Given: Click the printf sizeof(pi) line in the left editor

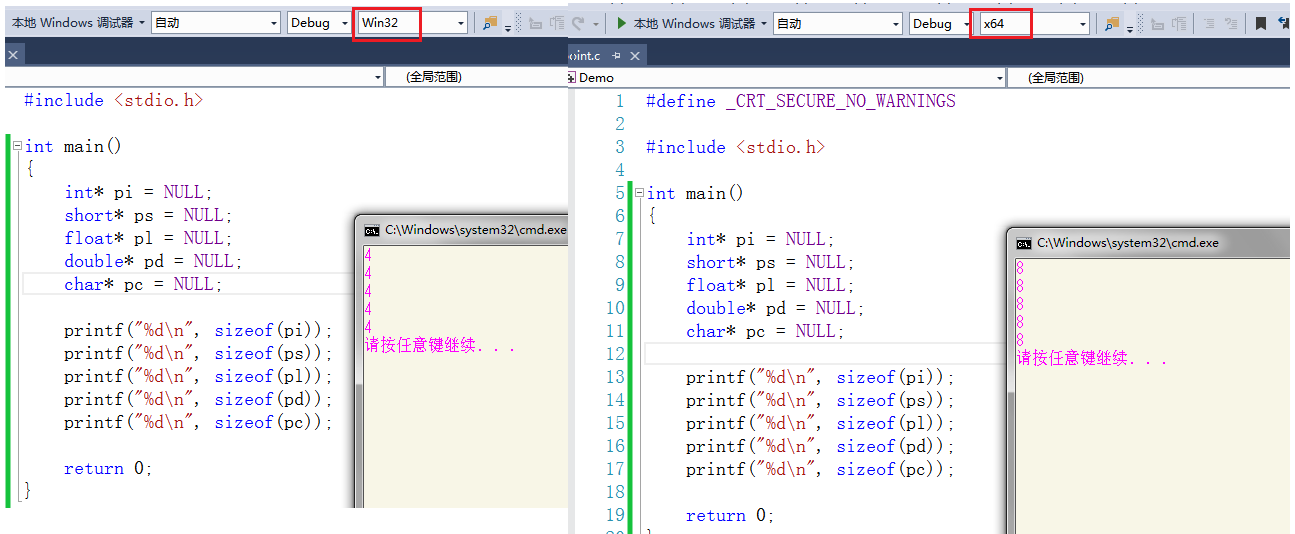Looking at the screenshot, I should 198,330.
